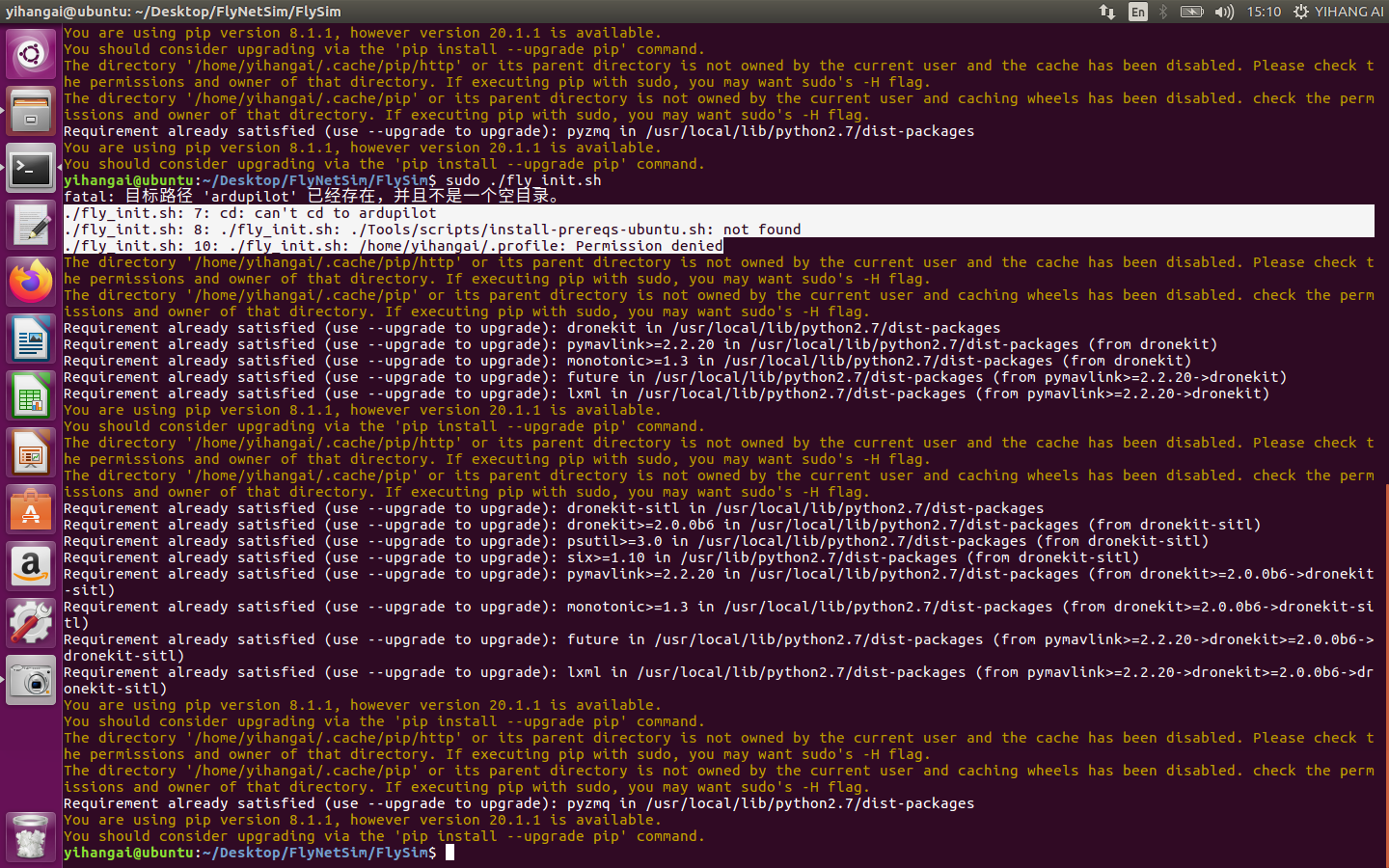
Task: Open the Files manager from the launcher
Action: coord(31,111)
